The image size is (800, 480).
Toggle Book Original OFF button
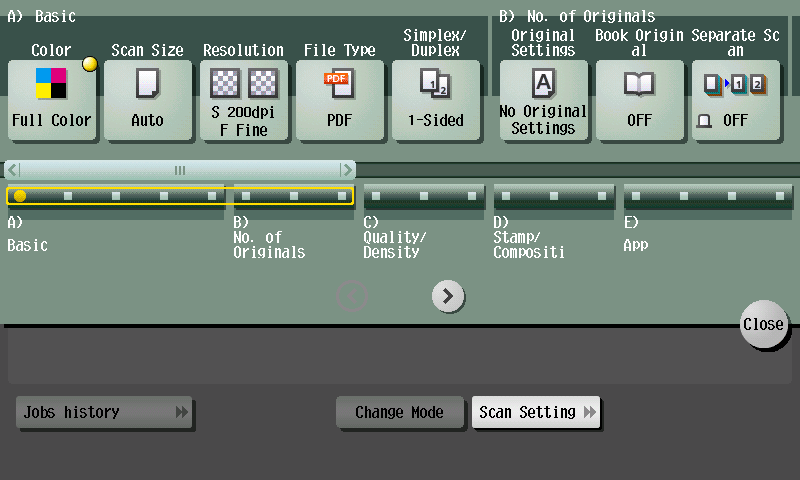(x=639, y=100)
